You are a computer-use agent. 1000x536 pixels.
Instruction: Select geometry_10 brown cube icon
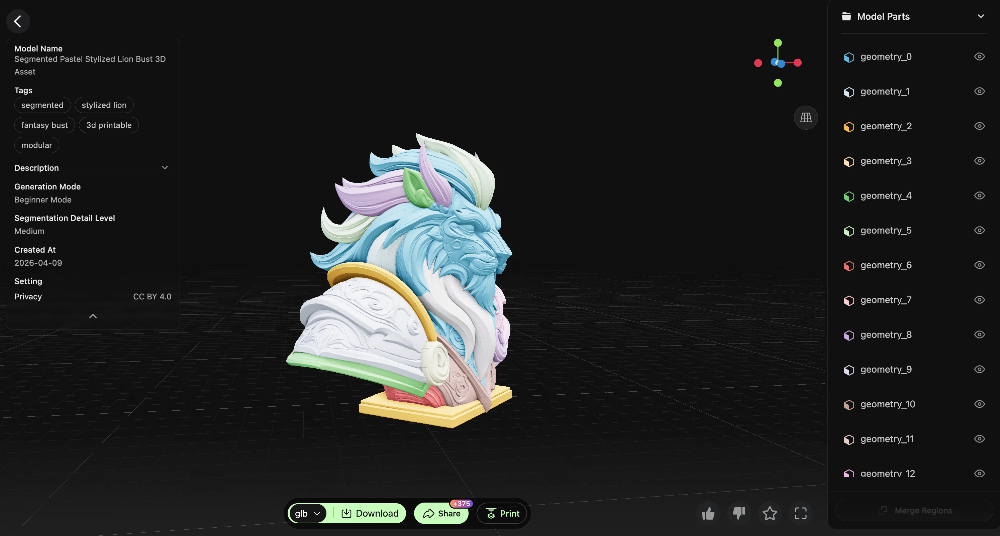point(849,405)
